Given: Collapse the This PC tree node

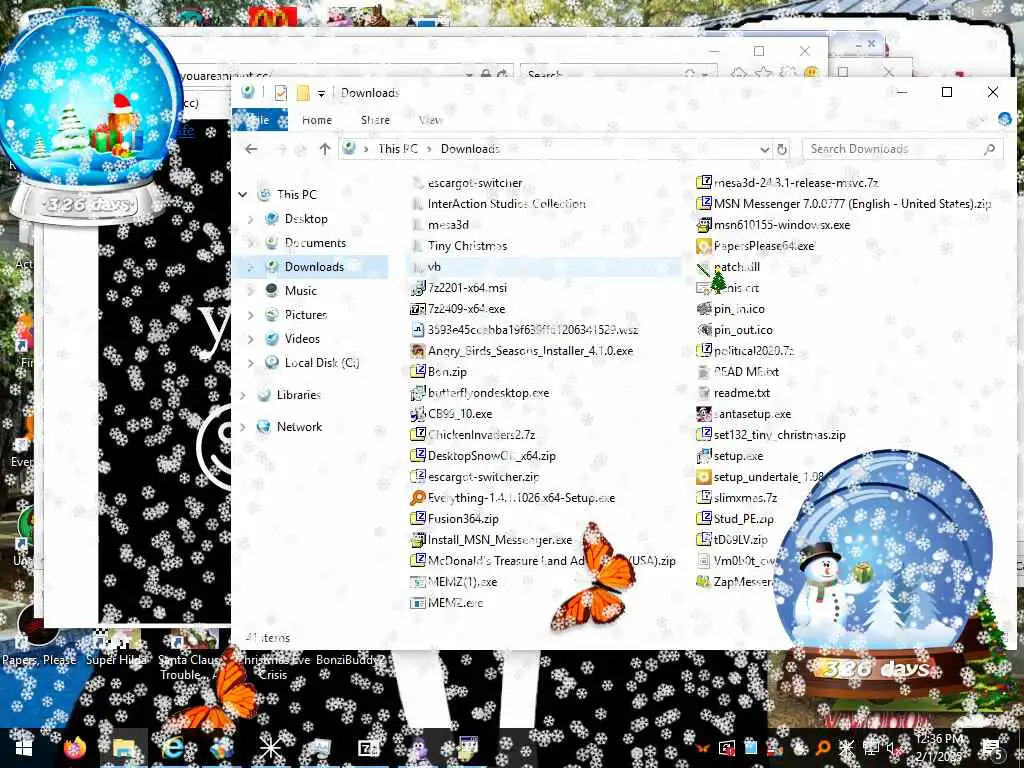Looking at the screenshot, I should (243, 195).
